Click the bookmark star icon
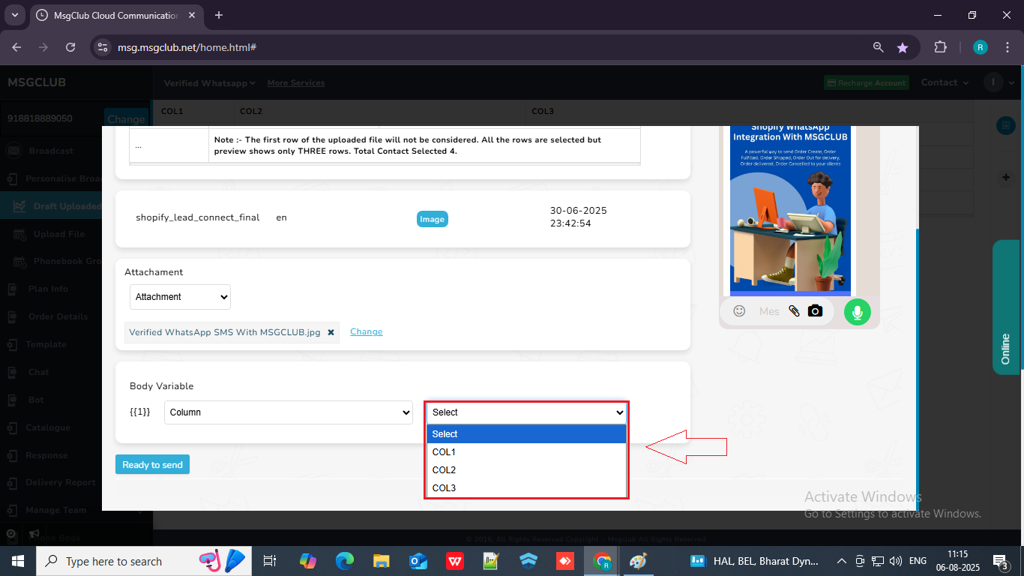This screenshot has height=576, width=1024. (x=903, y=47)
